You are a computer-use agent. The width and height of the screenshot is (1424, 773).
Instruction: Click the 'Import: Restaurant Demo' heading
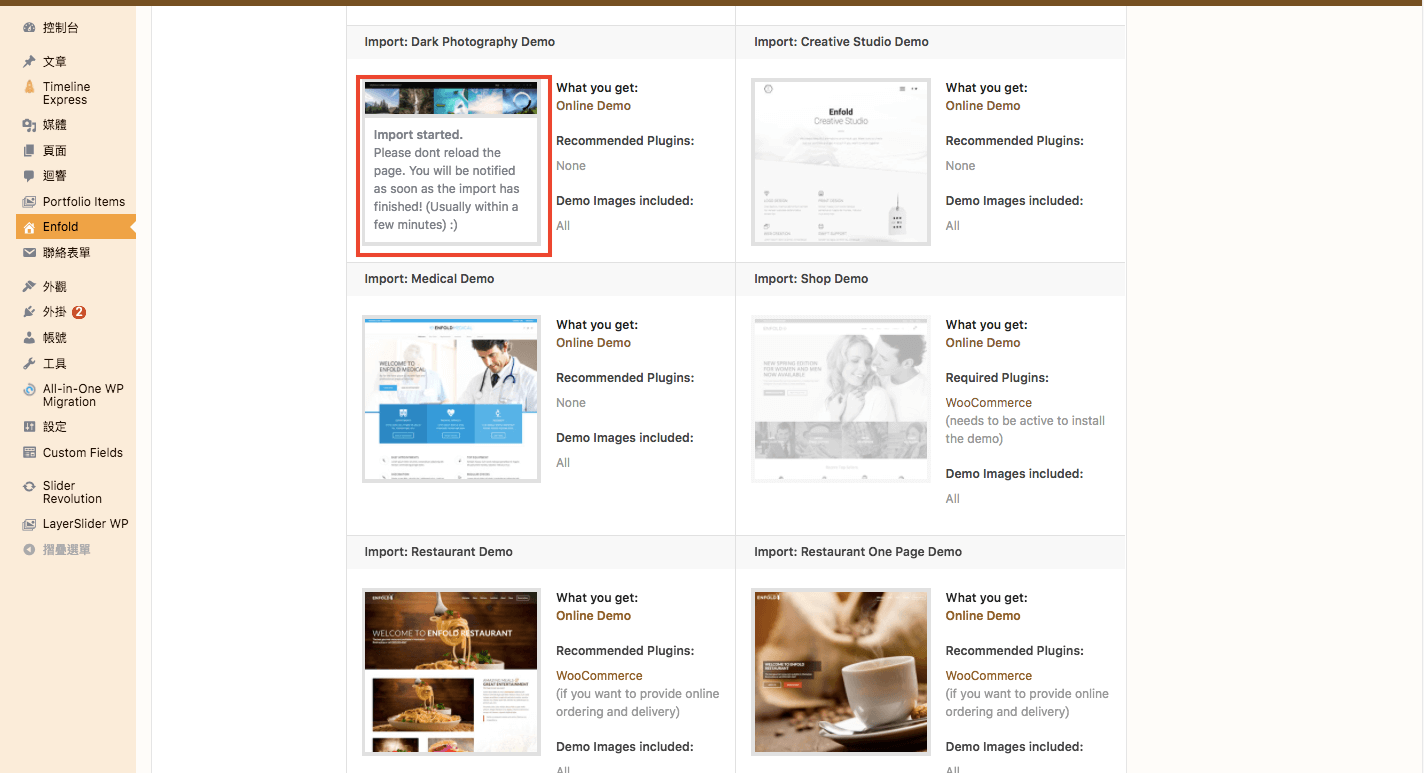point(438,552)
